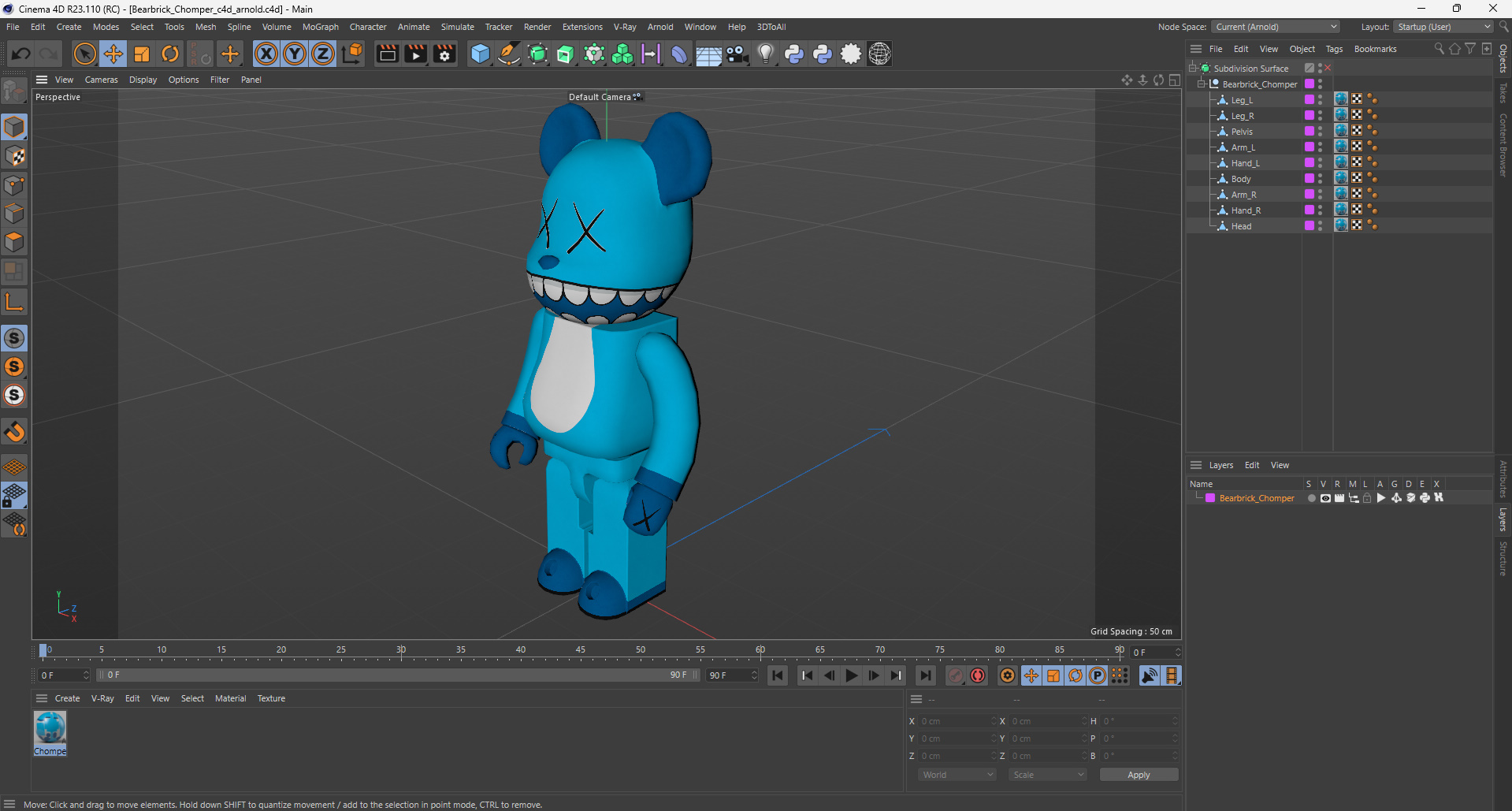The height and width of the screenshot is (811, 1512).
Task: Toggle Z axis lock
Action: [x=323, y=54]
